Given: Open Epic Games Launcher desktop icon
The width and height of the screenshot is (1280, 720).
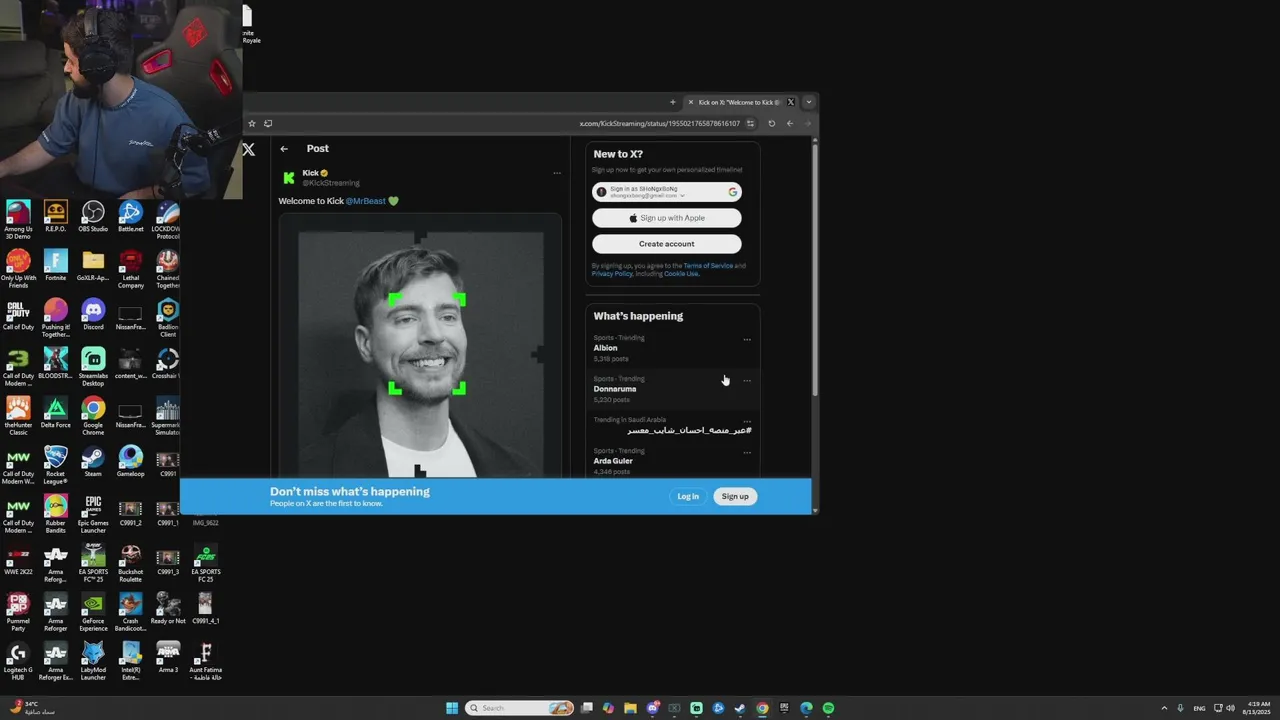Looking at the screenshot, I should 93,511.
